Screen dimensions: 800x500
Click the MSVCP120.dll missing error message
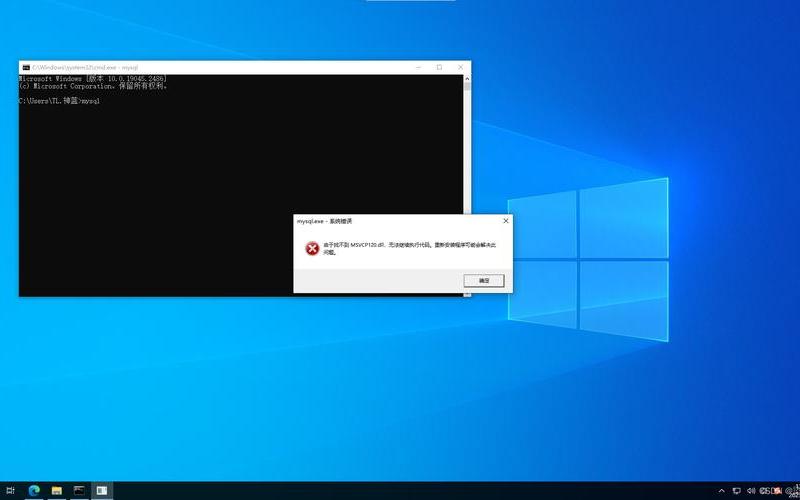click(410, 248)
